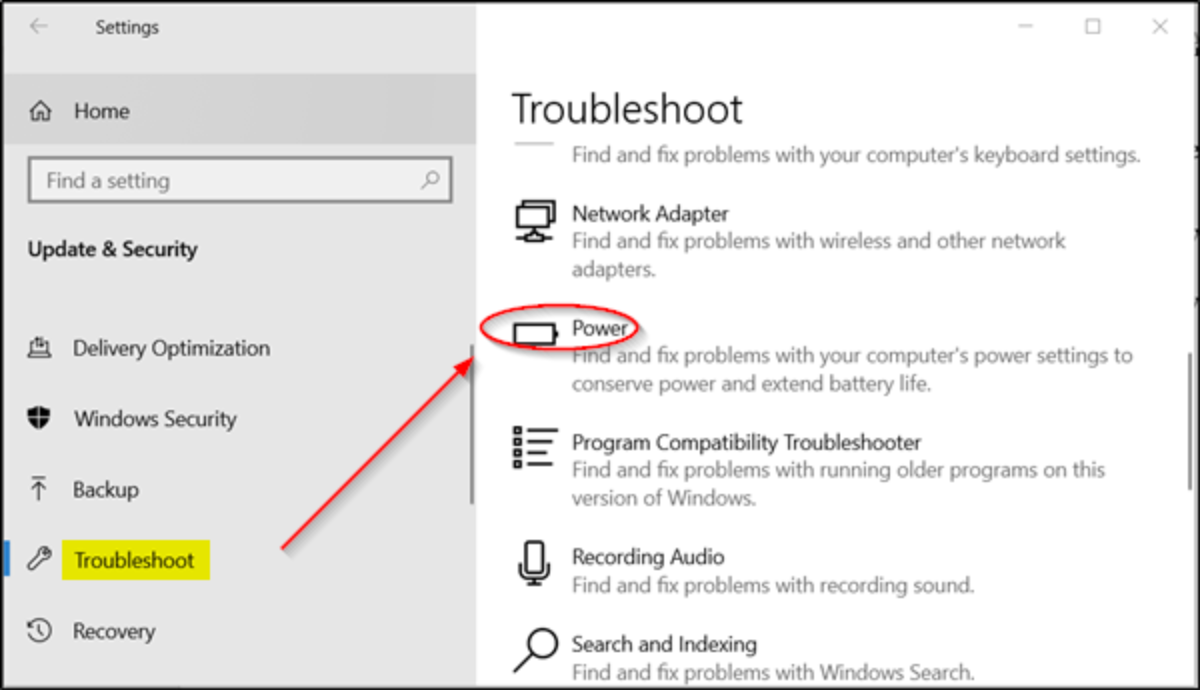Screen dimensions: 1200x690
Task: Click the back arrow in Settings
Action: pos(39,27)
